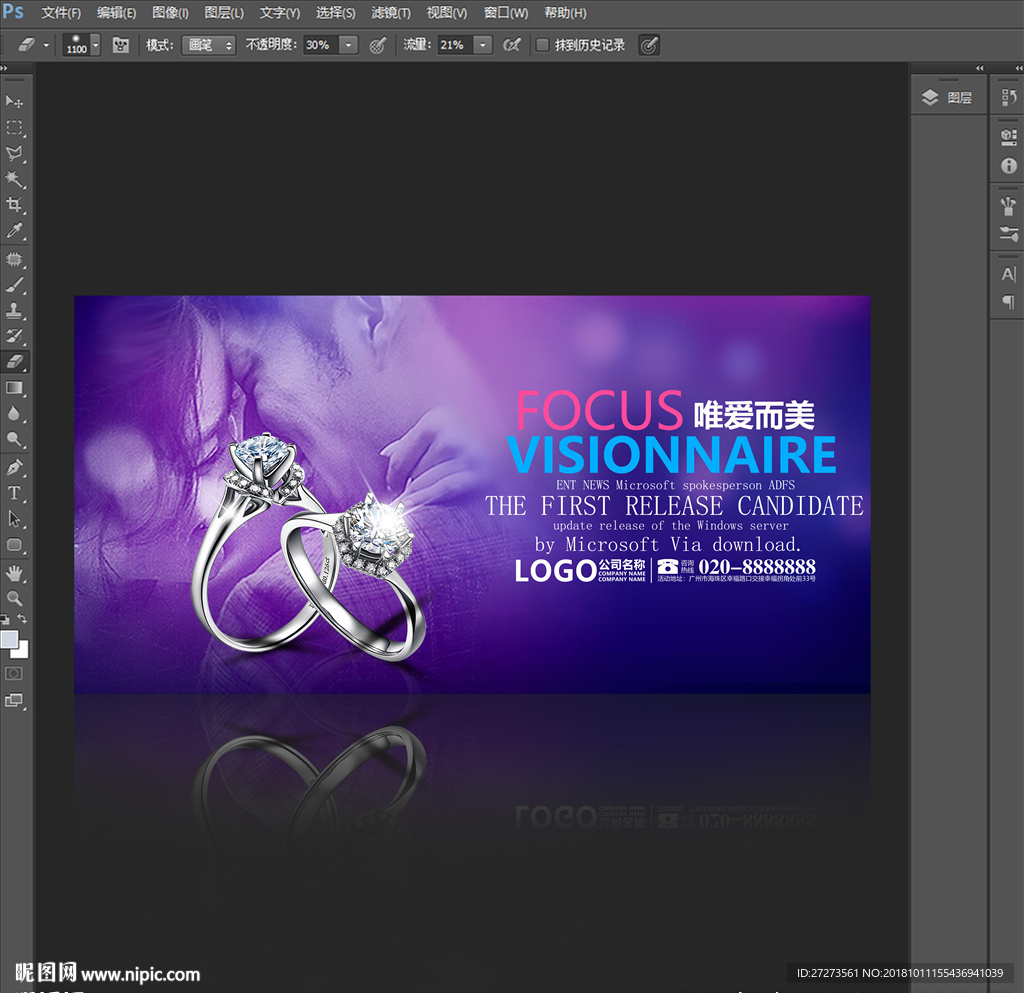Open the History panel icon

tap(1008, 98)
